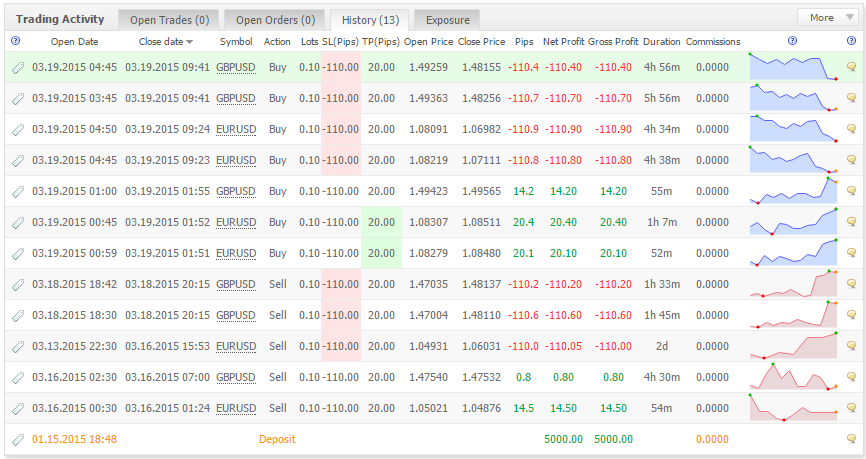Image resolution: width=866 pixels, height=459 pixels.
Task: Click comment icon on the Deposit row
Action: pos(851,439)
